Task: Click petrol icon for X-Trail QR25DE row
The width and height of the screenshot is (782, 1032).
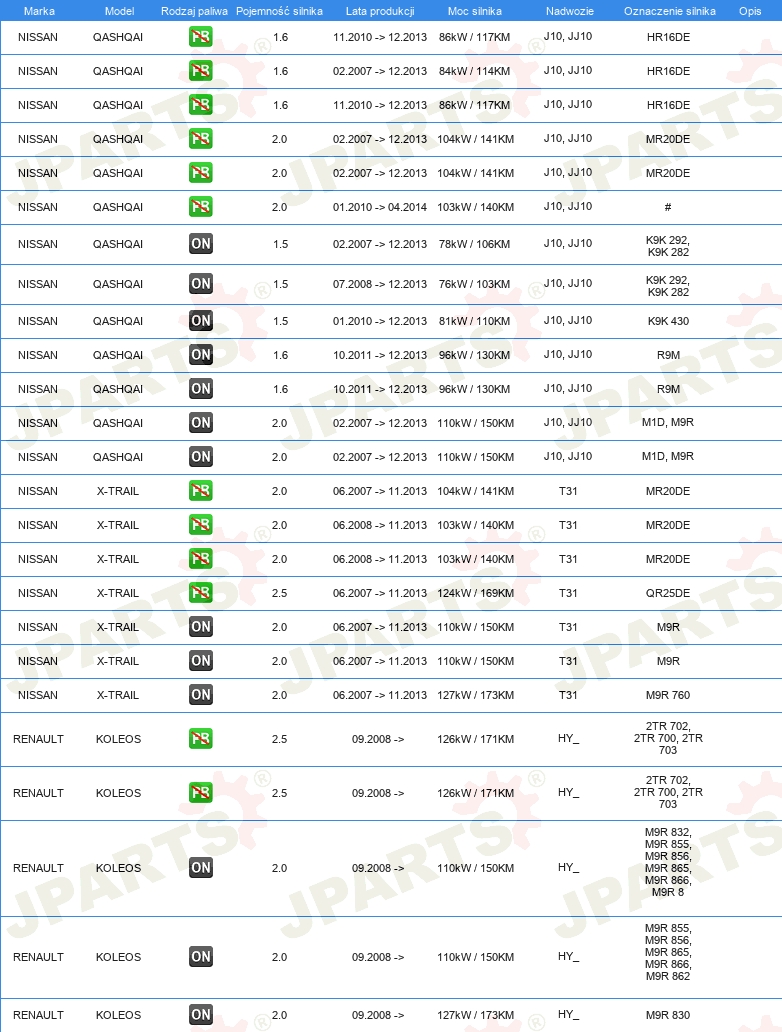Action: [200, 593]
